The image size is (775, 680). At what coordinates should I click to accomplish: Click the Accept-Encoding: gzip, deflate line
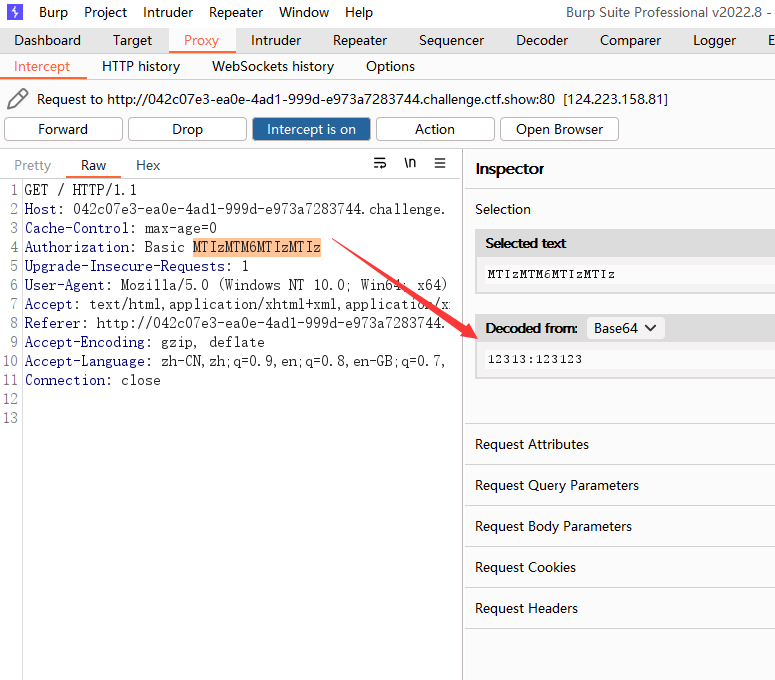click(x=144, y=342)
